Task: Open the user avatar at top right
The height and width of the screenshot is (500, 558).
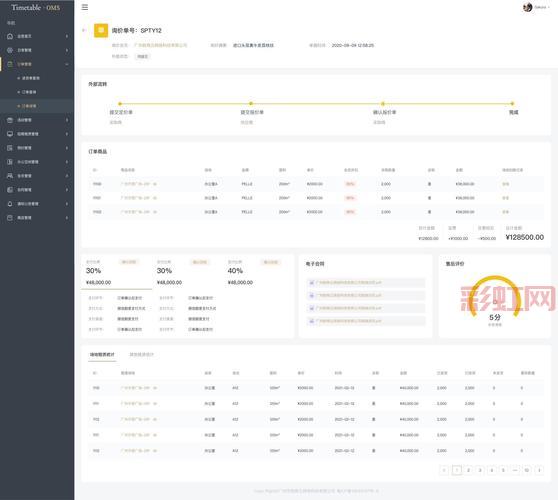Action: click(x=527, y=7)
